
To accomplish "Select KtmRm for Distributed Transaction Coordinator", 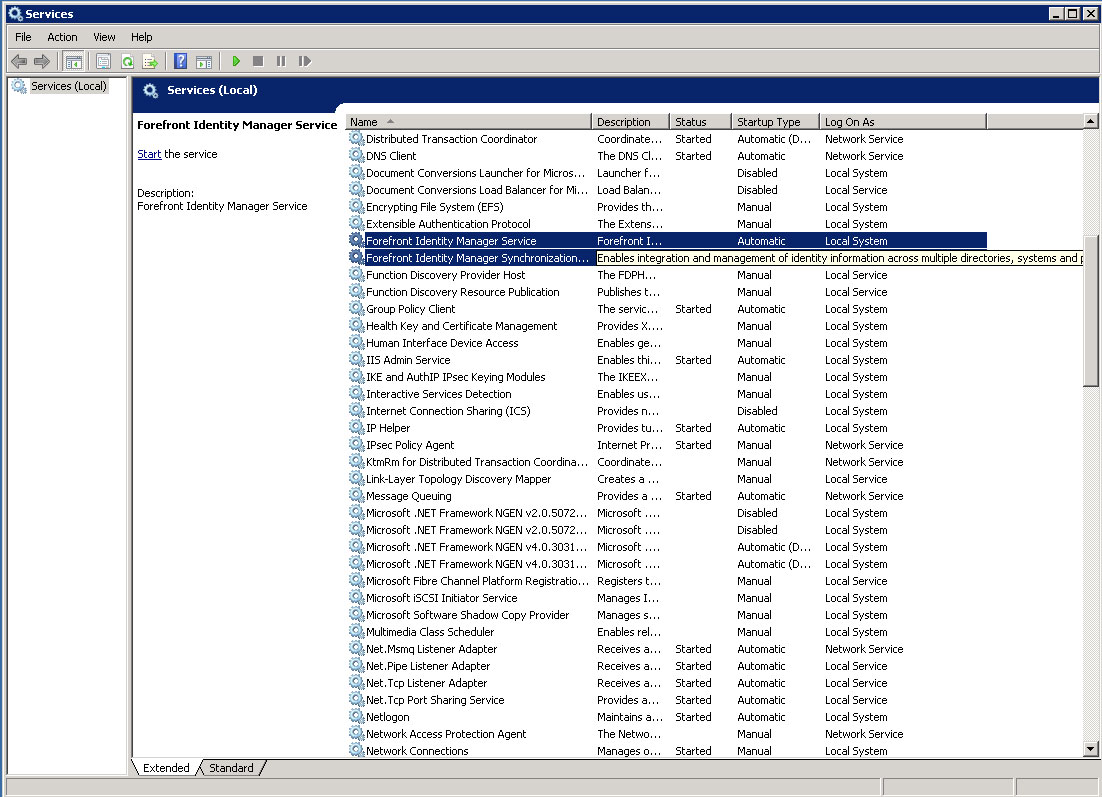I will [668, 462].
